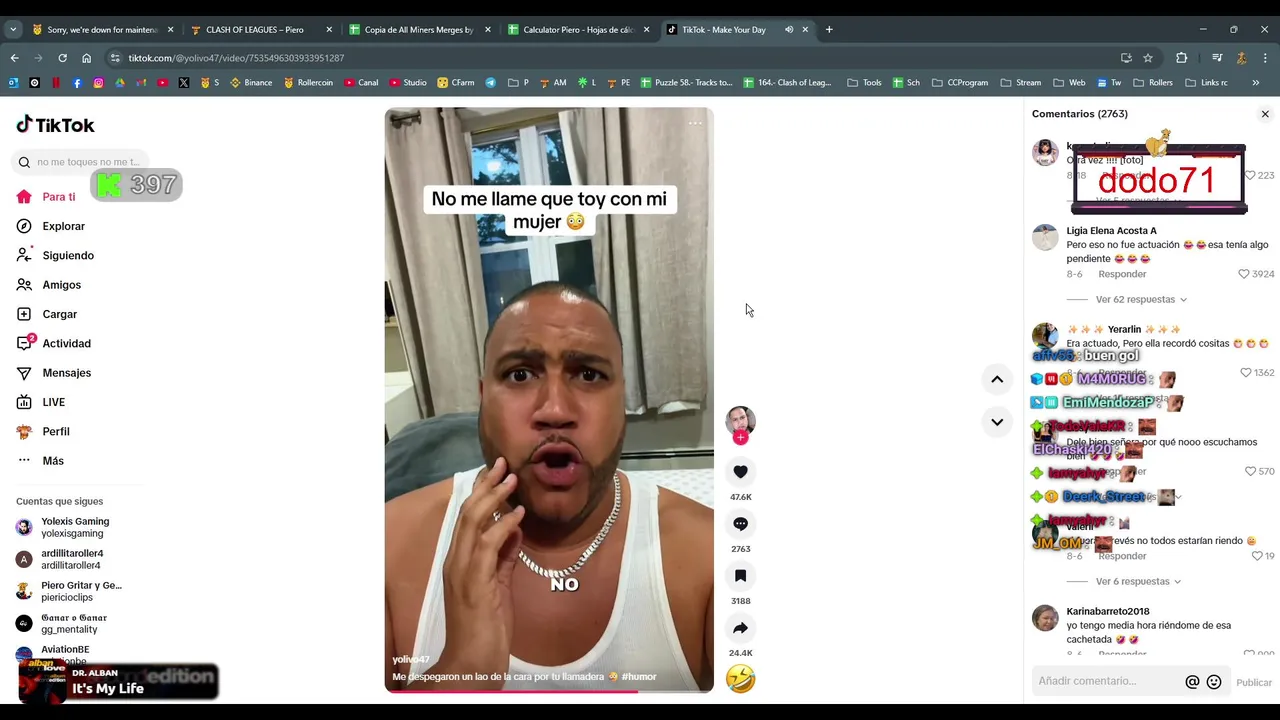Open comments via the speech bubble icon

coord(740,524)
